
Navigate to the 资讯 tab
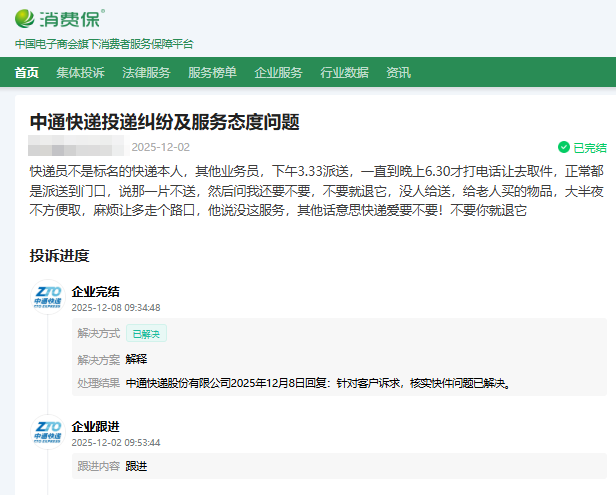pyautogui.click(x=398, y=72)
